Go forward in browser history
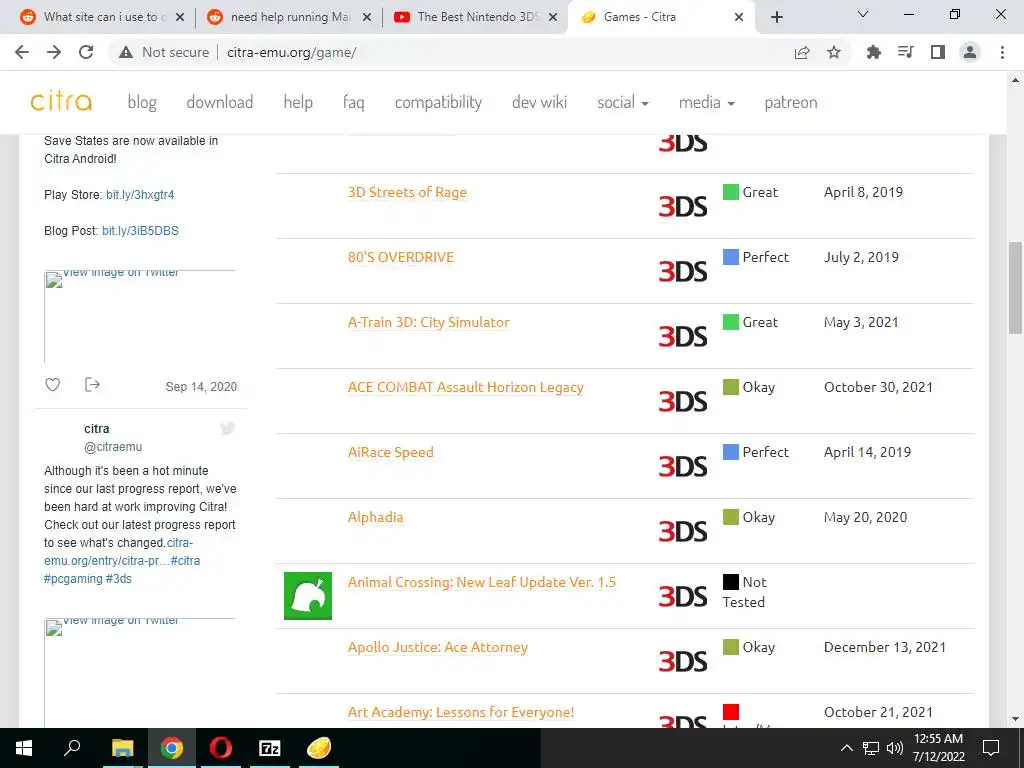This screenshot has height=768, width=1024. click(54, 52)
